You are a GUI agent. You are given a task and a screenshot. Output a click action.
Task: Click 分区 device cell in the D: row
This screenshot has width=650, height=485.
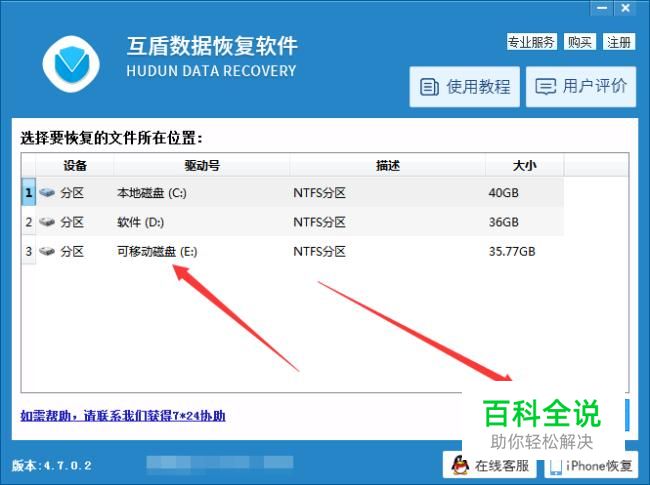(72, 222)
